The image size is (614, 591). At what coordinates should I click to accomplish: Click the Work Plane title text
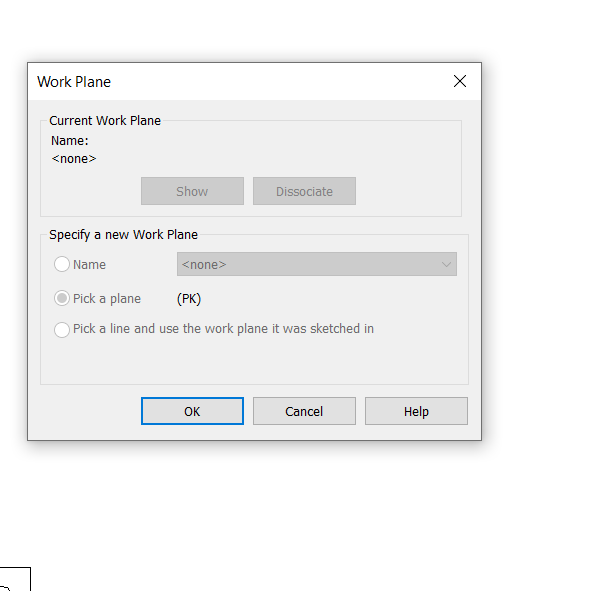pos(74,82)
